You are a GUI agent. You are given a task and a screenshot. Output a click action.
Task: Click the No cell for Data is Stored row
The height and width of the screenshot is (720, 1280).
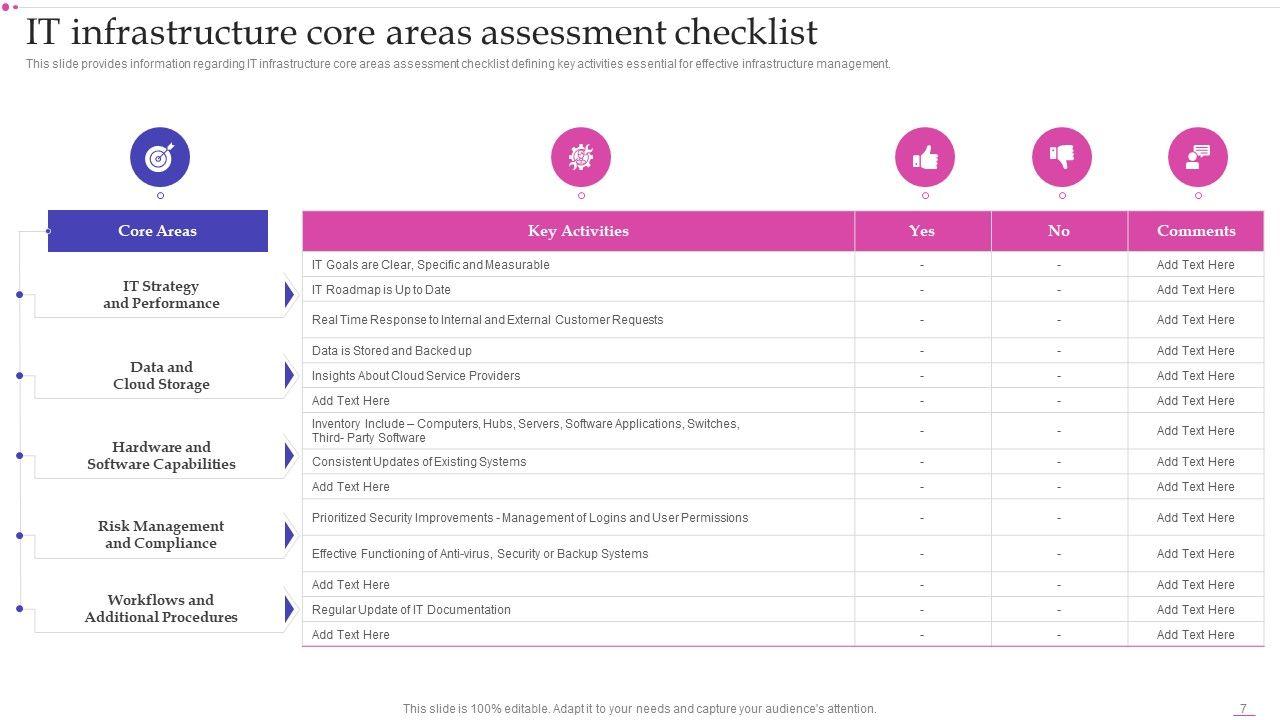pos(1059,351)
